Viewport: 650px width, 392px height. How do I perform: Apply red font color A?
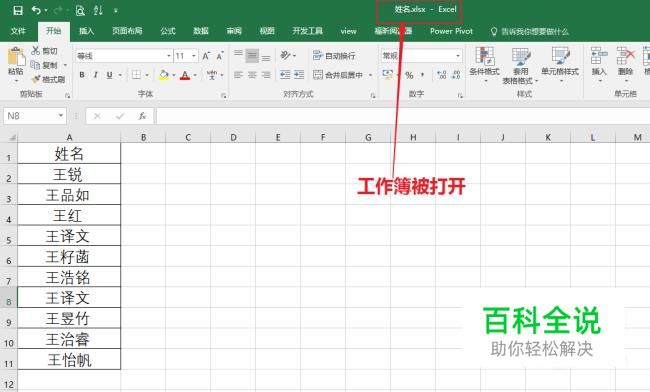point(185,75)
